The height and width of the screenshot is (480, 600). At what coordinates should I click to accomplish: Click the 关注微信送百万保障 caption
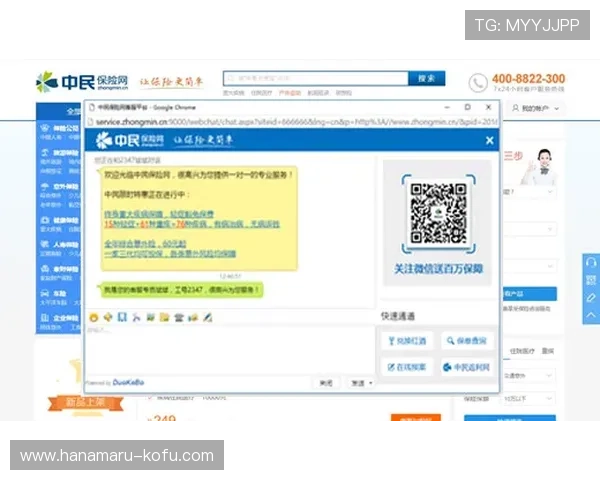[x=439, y=269]
